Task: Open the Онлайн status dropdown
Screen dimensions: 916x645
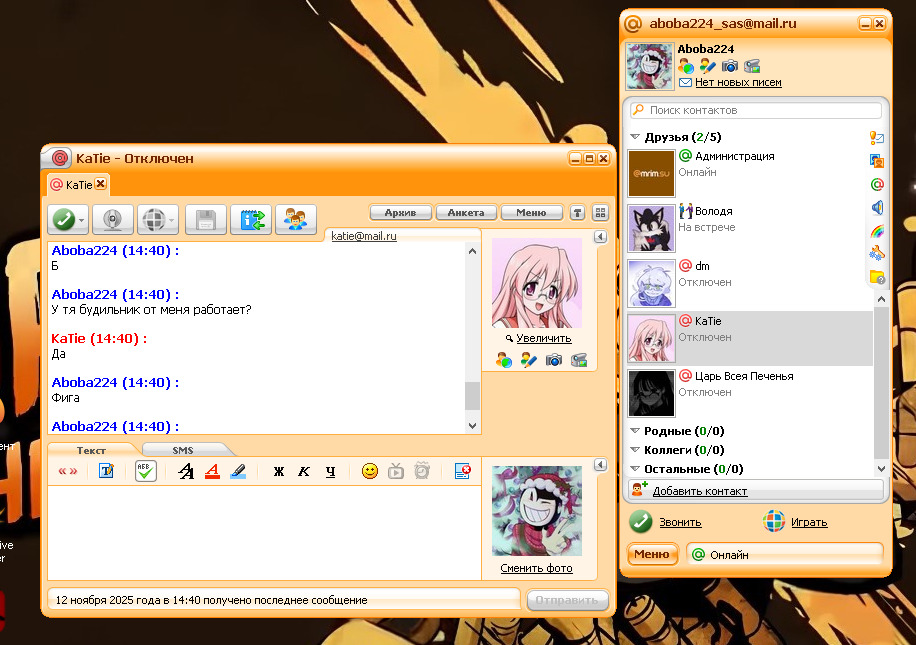Action: (785, 554)
